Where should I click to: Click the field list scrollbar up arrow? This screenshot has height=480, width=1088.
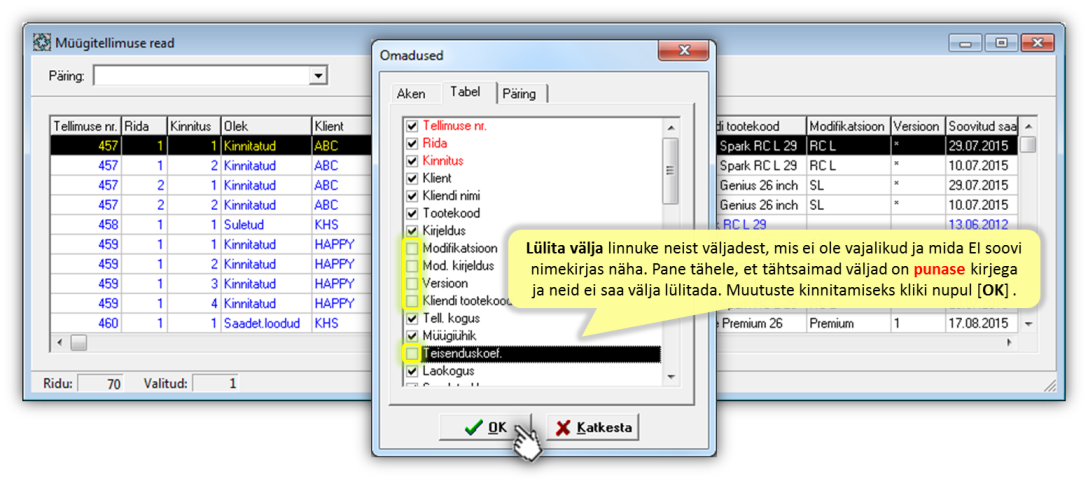(x=670, y=127)
